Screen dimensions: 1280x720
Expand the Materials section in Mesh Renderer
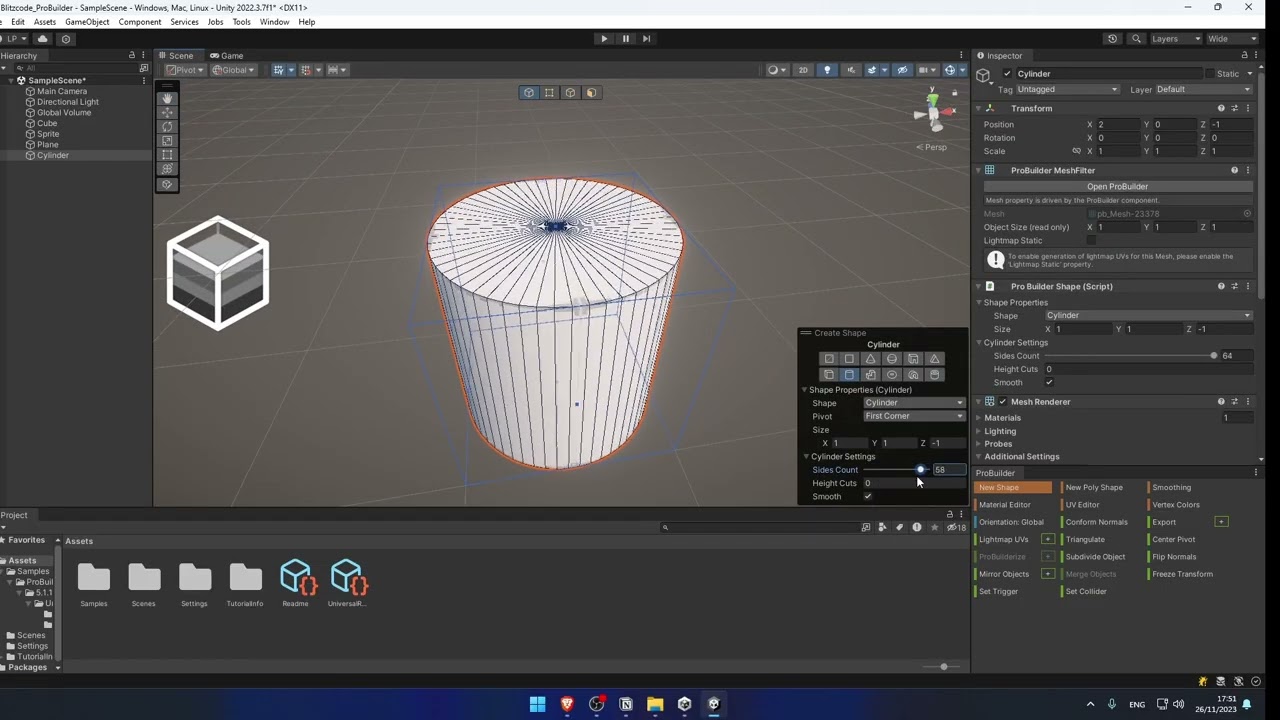pyautogui.click(x=1002, y=418)
